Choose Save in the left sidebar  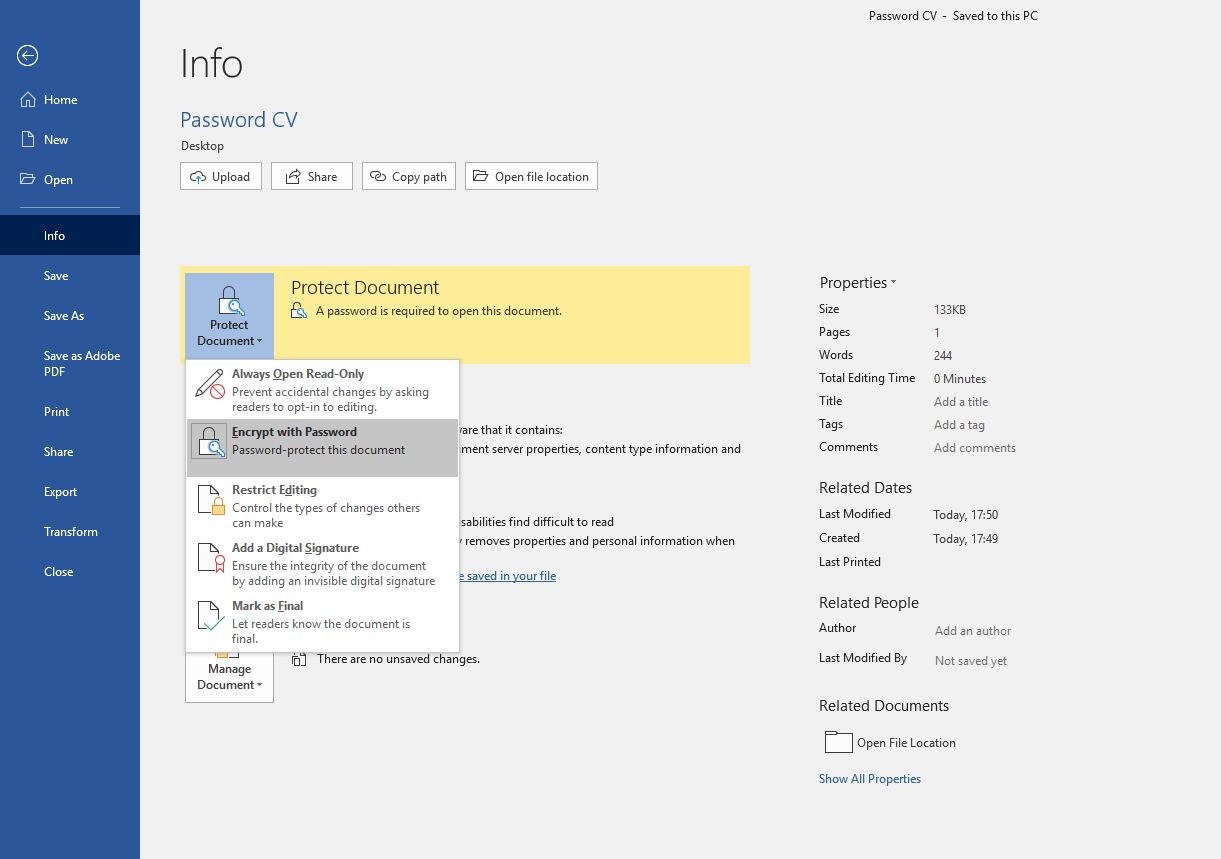(x=70, y=276)
